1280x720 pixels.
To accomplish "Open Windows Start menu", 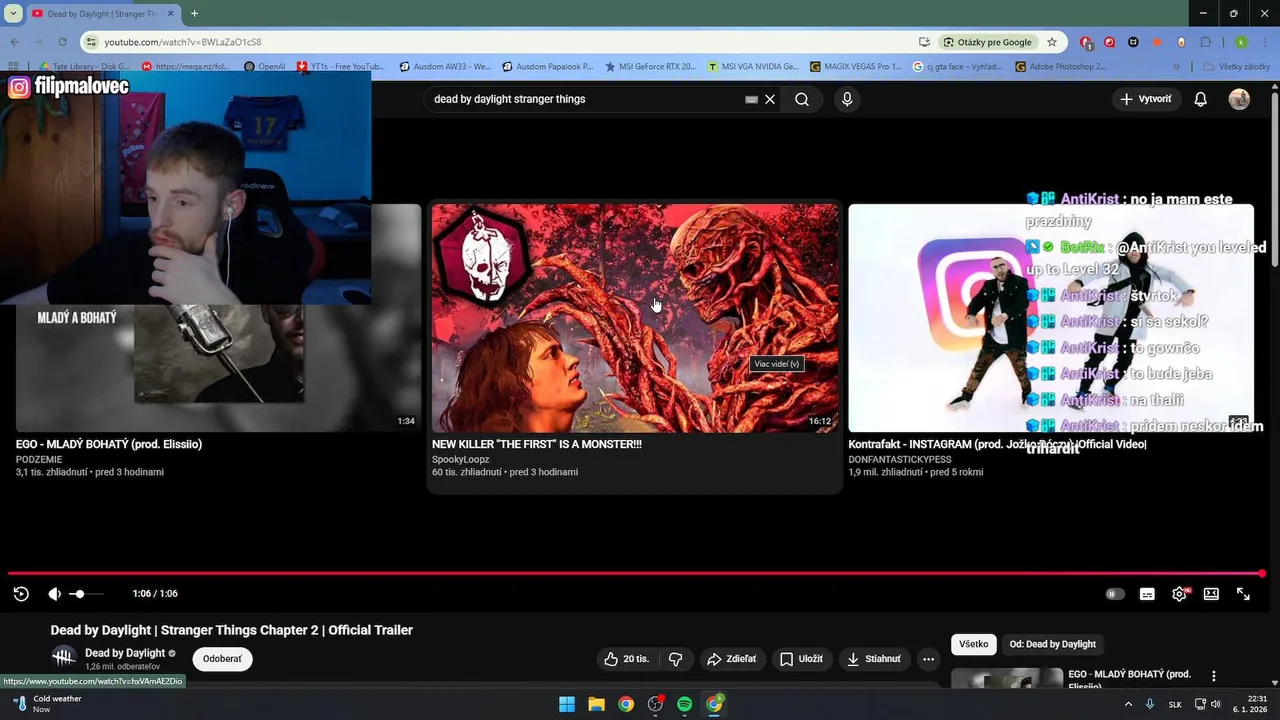I will 567,704.
